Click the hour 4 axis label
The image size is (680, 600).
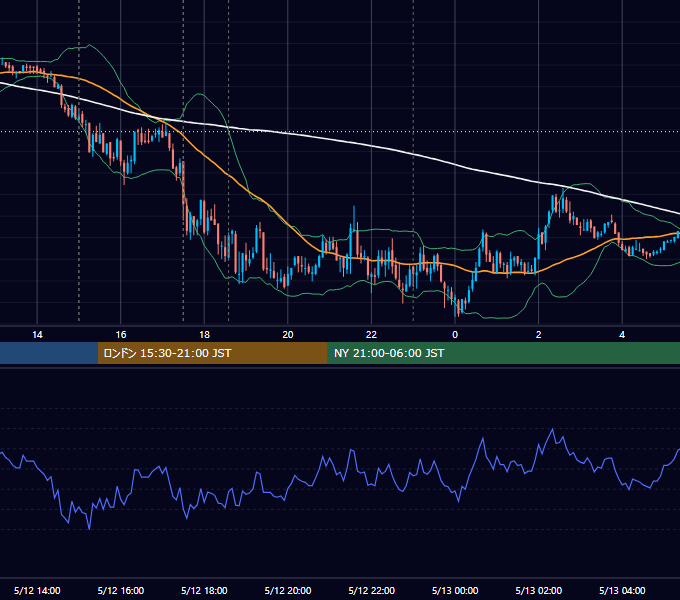point(622,335)
